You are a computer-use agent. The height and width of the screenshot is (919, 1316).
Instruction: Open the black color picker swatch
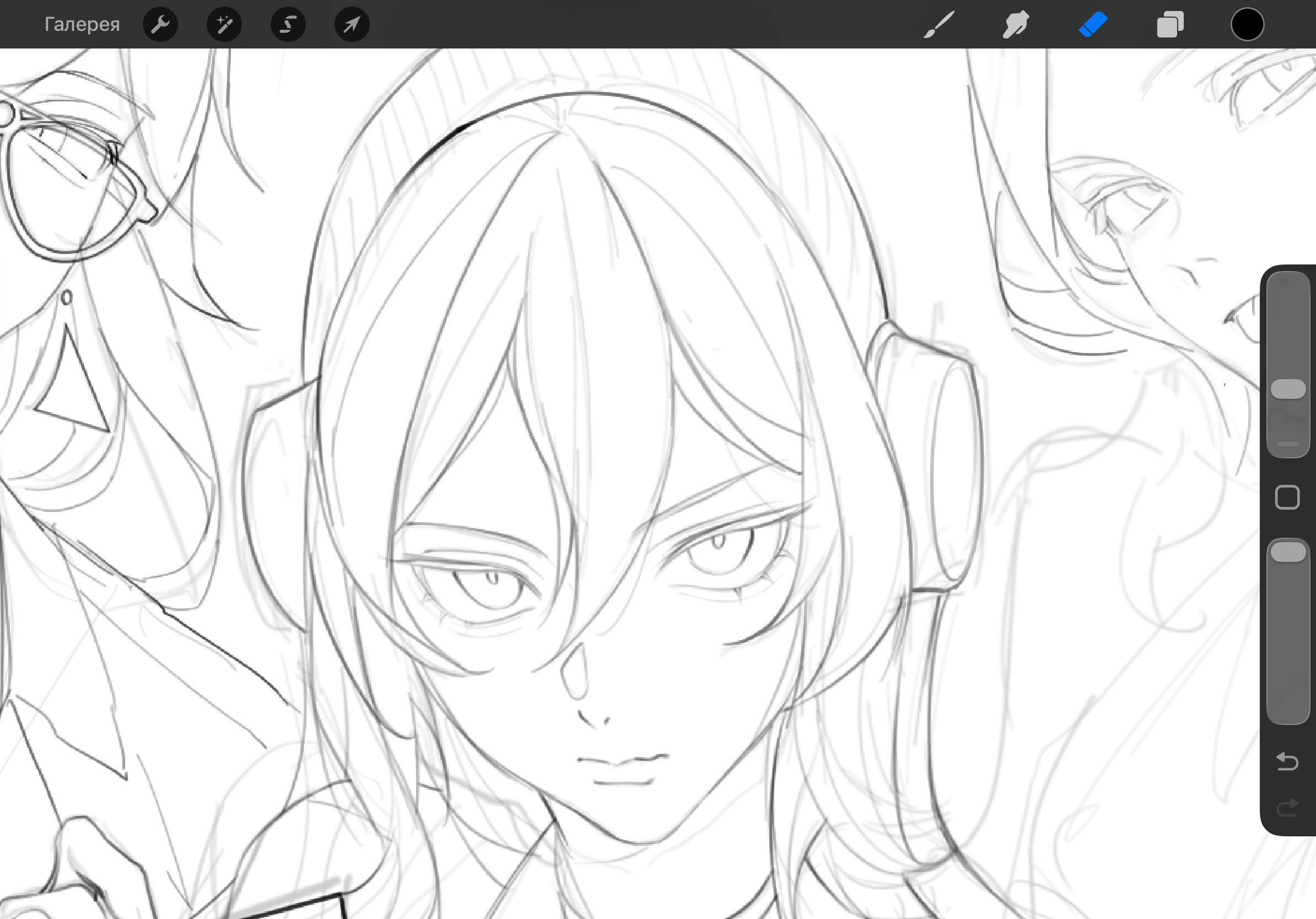click(1247, 25)
